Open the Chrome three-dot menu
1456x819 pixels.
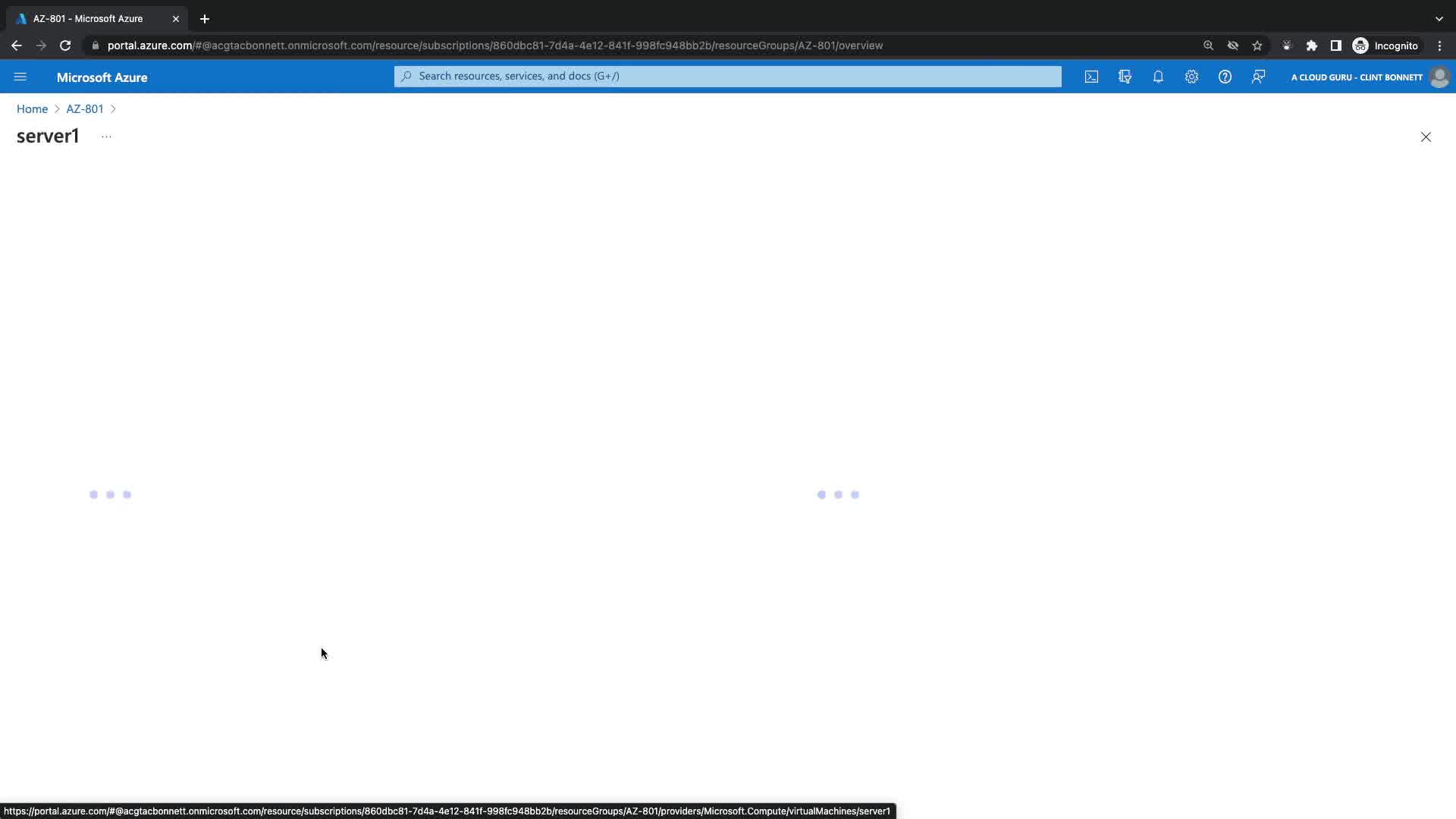pyautogui.click(x=1439, y=45)
